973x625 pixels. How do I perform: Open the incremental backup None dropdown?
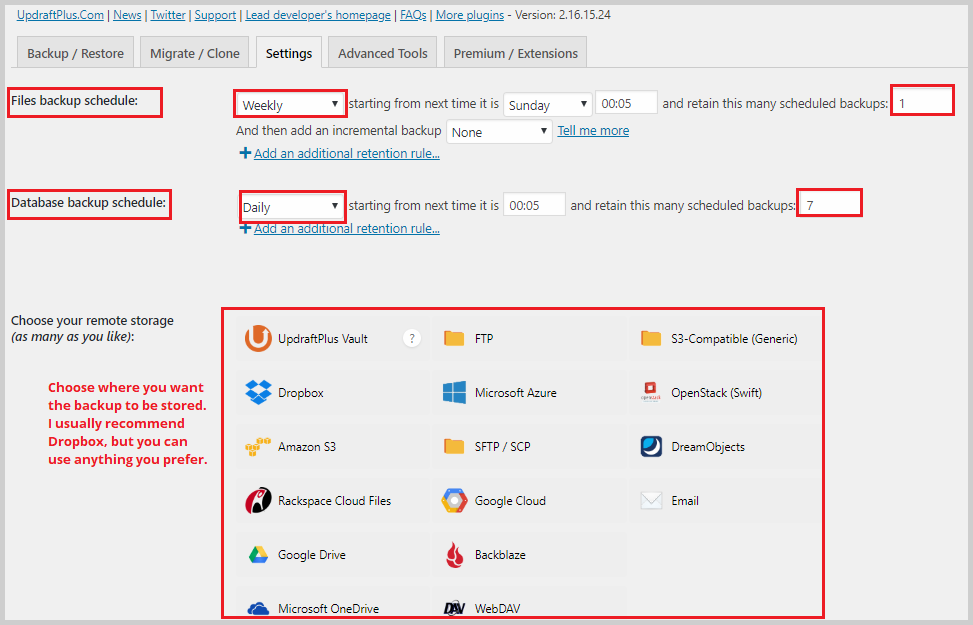click(x=499, y=131)
